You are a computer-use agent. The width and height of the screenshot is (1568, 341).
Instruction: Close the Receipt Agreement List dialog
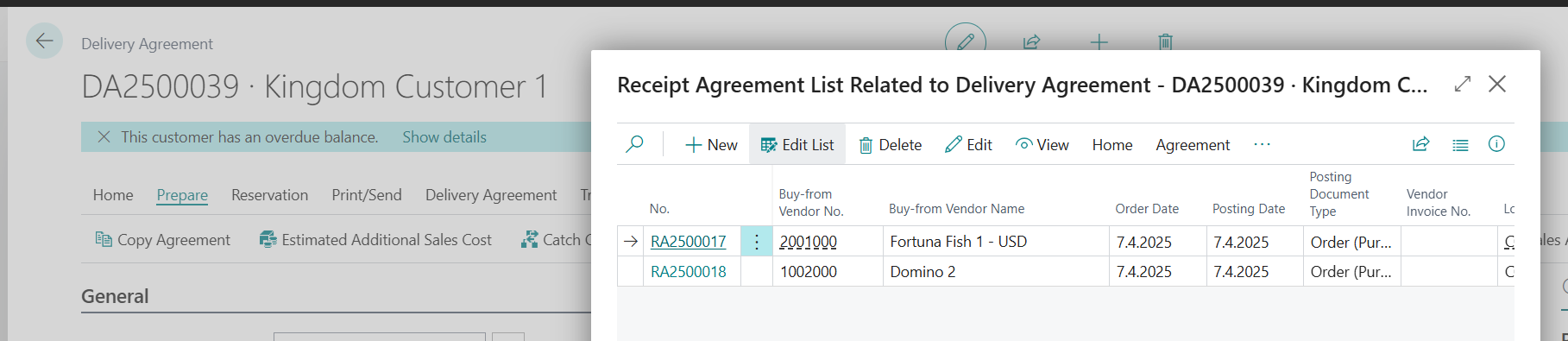(1497, 84)
